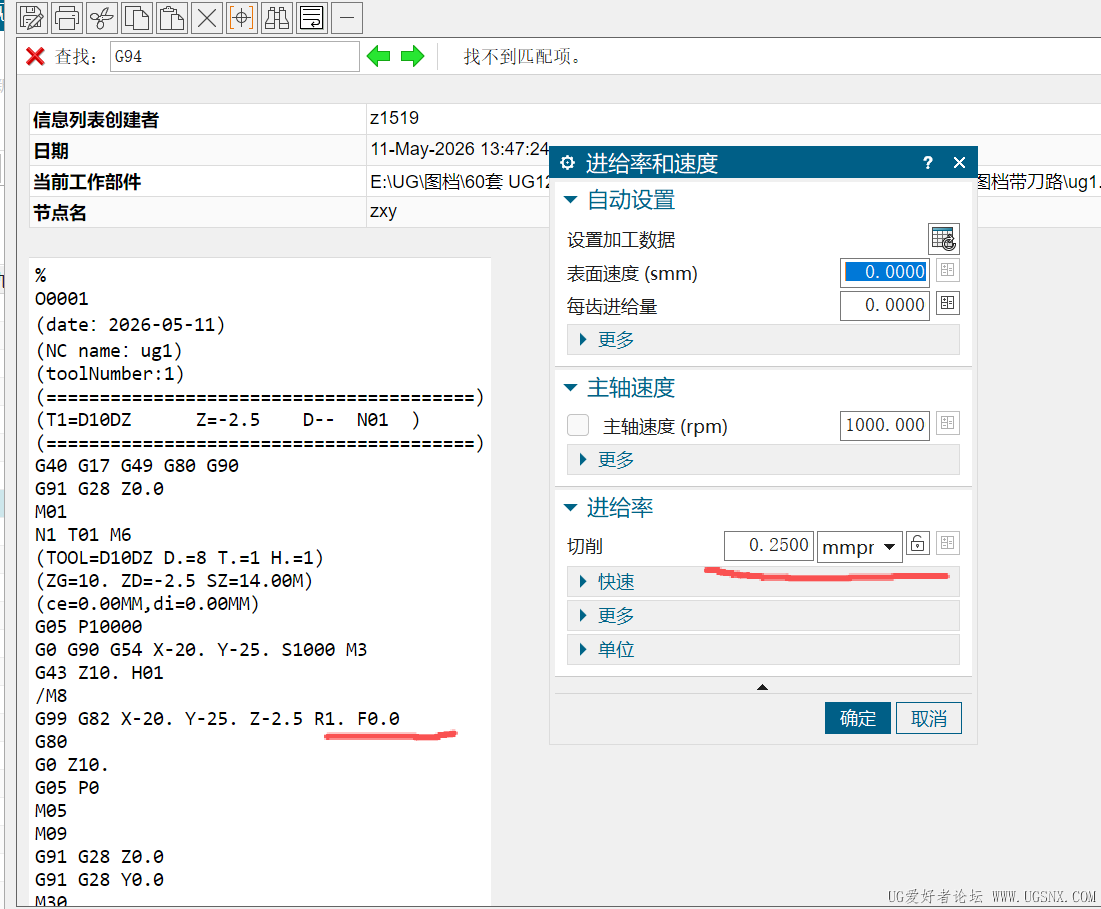Toggle the word wrap toolbar icon
Viewport: 1101px width, 909px height.
tap(312, 18)
